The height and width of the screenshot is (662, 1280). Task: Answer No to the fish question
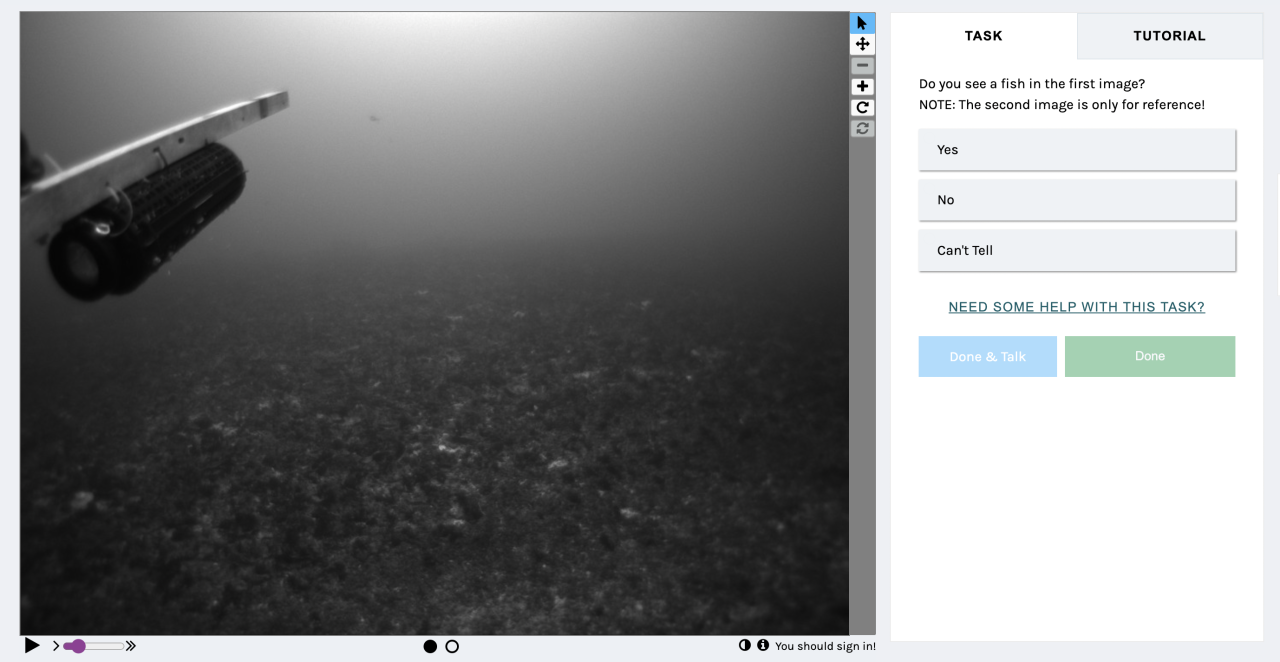click(1077, 200)
